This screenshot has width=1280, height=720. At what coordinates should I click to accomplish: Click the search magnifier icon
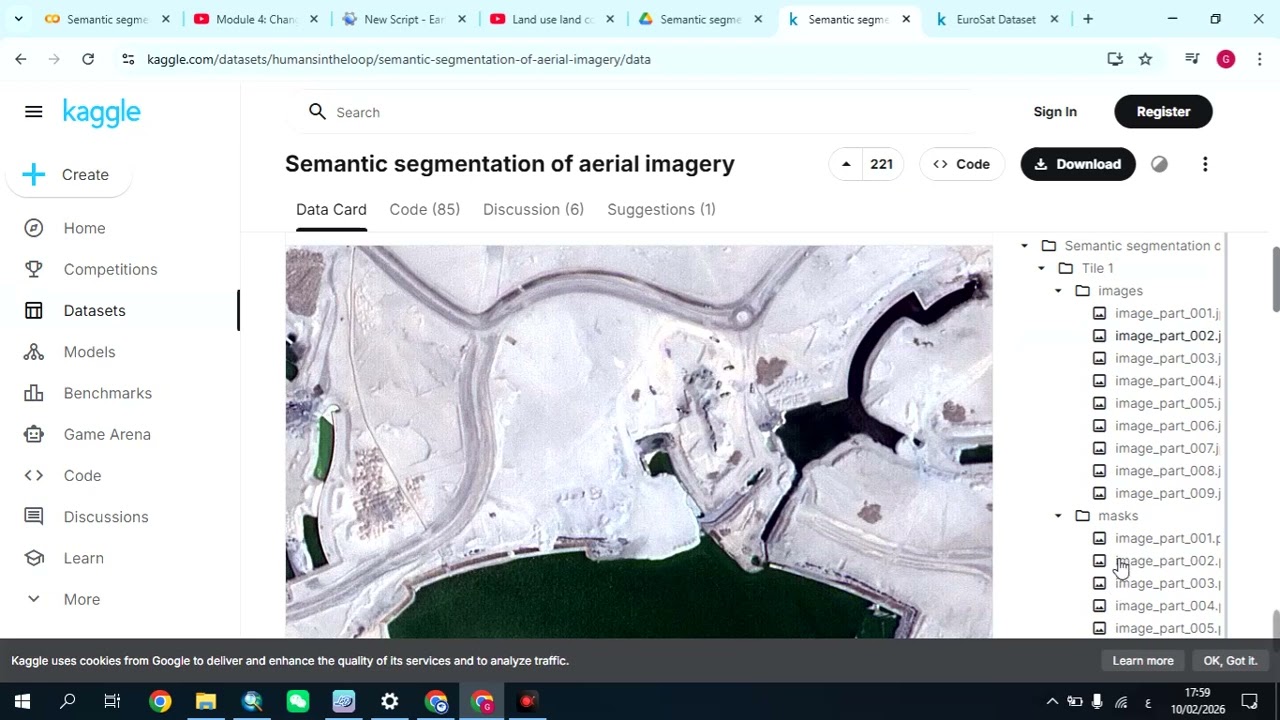coord(317,112)
